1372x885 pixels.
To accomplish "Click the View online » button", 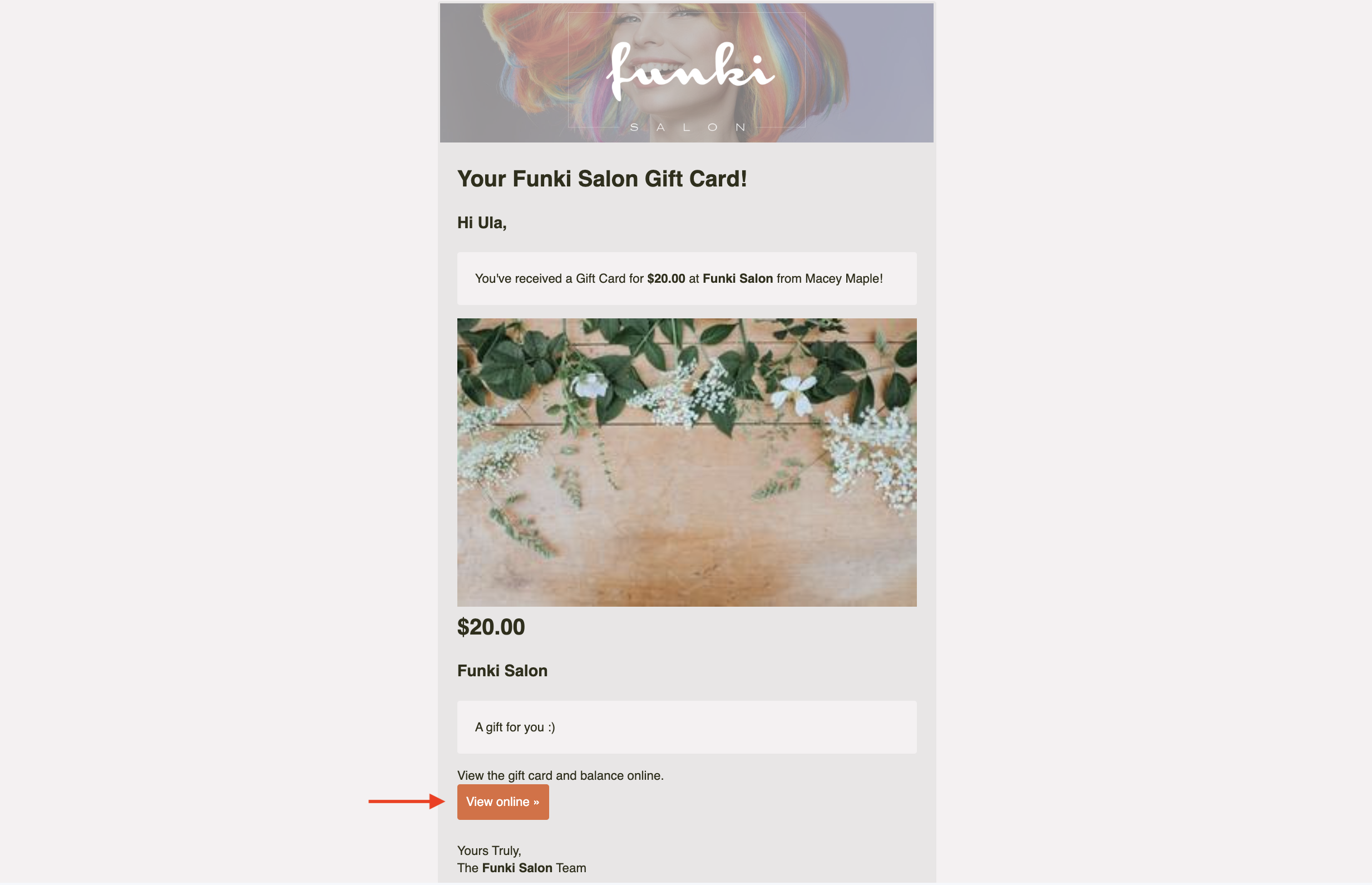I will pos(502,802).
